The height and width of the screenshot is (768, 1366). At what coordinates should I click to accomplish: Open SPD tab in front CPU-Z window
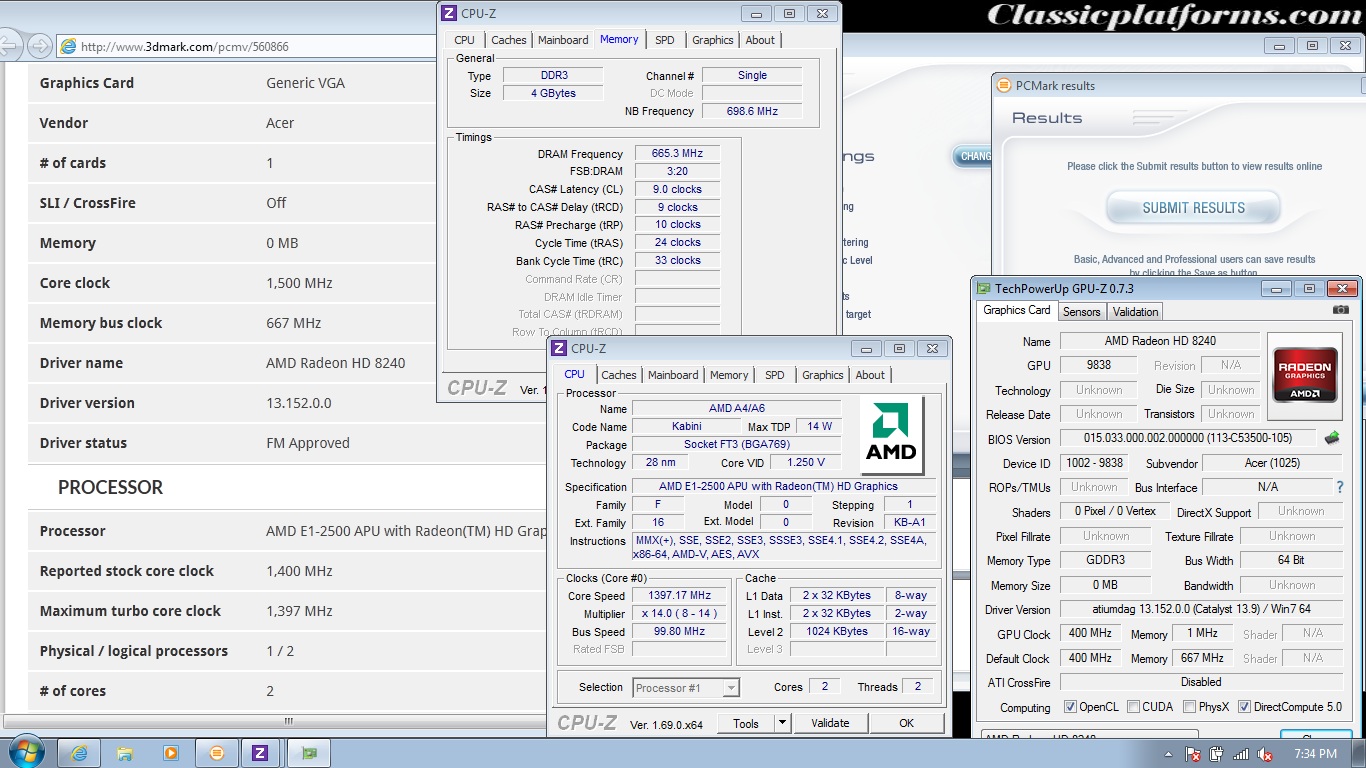point(775,375)
